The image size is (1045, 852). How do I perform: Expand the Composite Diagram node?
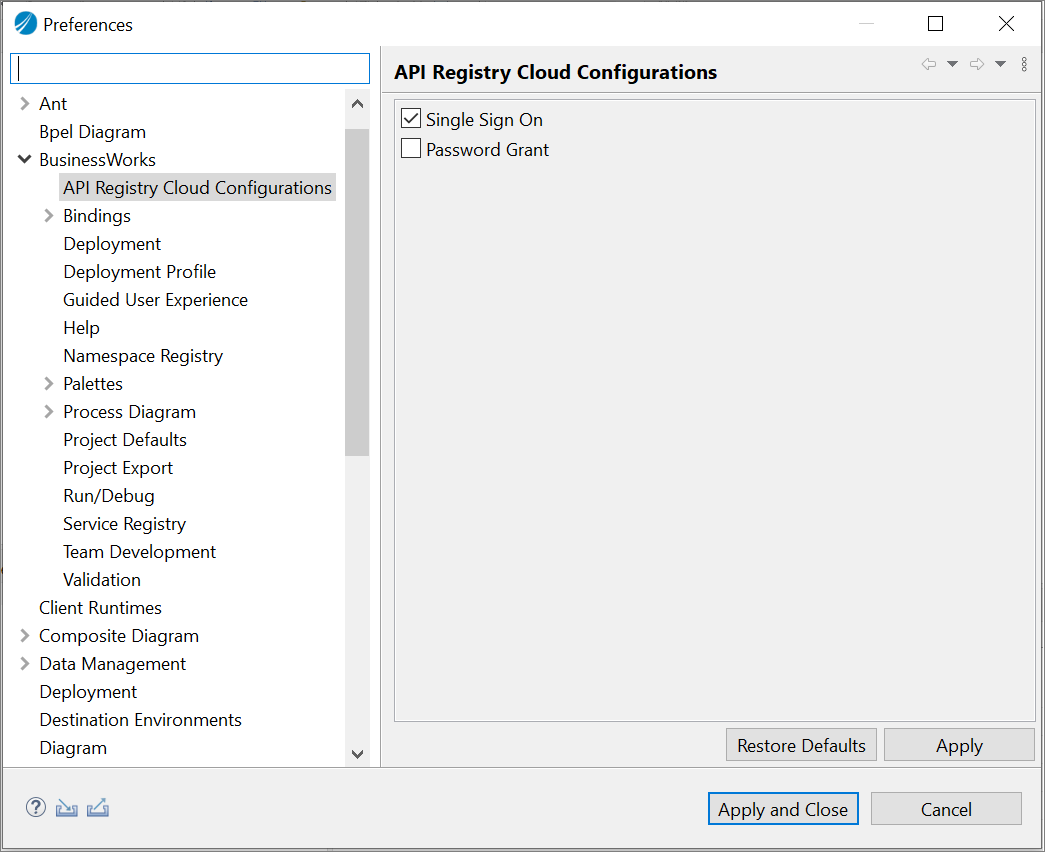[x=25, y=635]
